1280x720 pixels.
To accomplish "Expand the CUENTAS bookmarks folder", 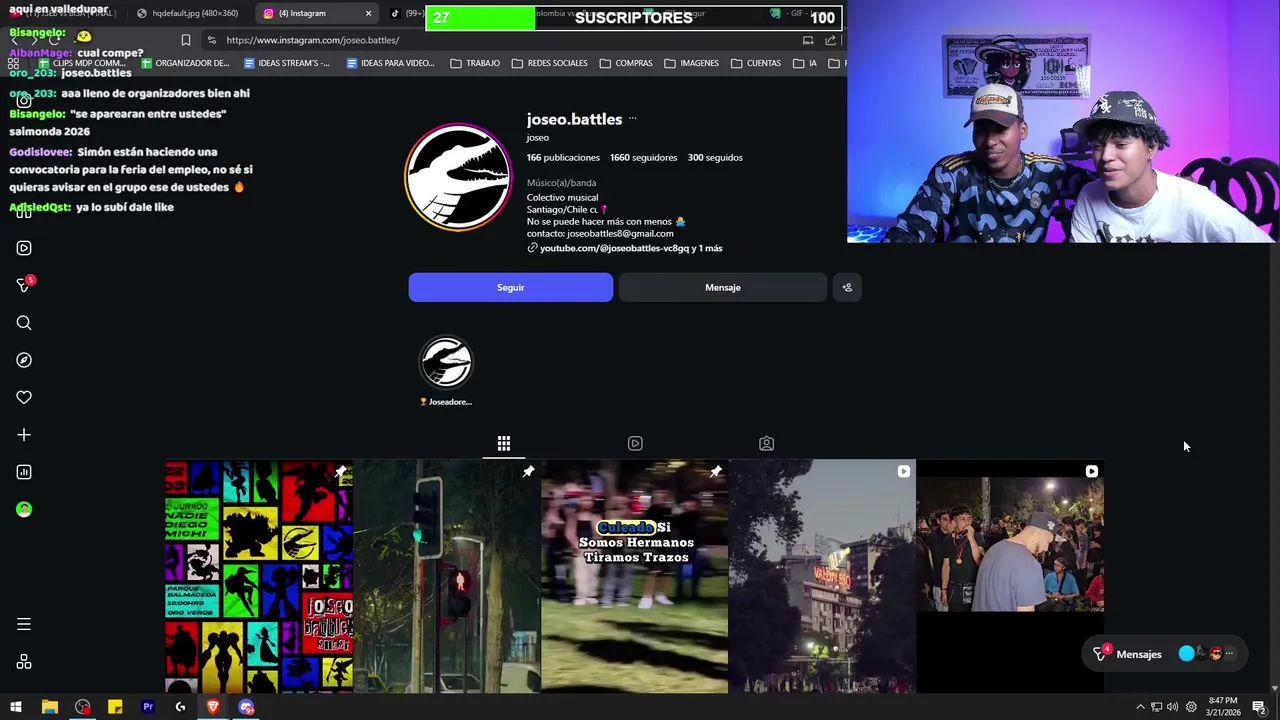I will 756,63.
